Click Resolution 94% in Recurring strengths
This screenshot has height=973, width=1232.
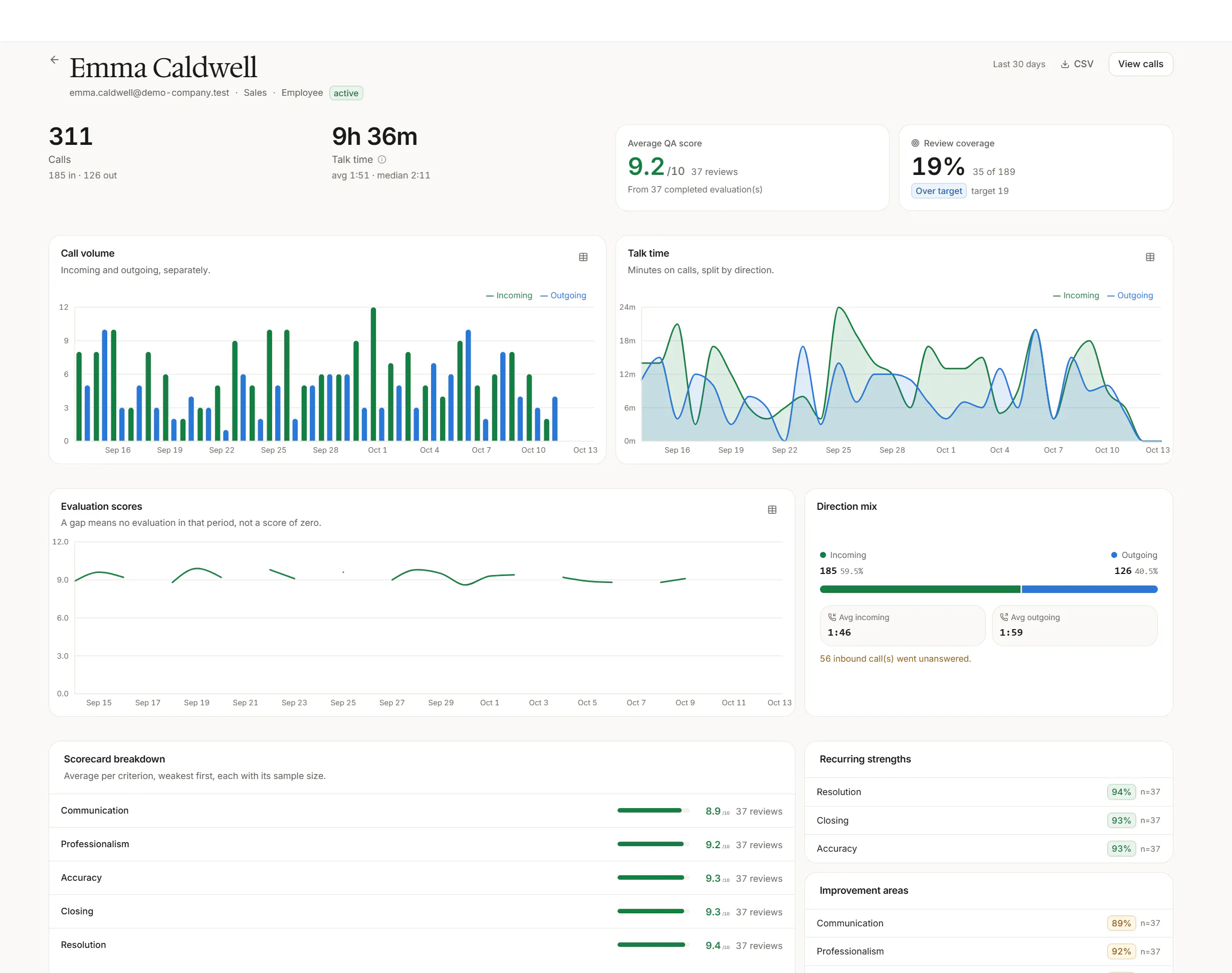point(988,792)
